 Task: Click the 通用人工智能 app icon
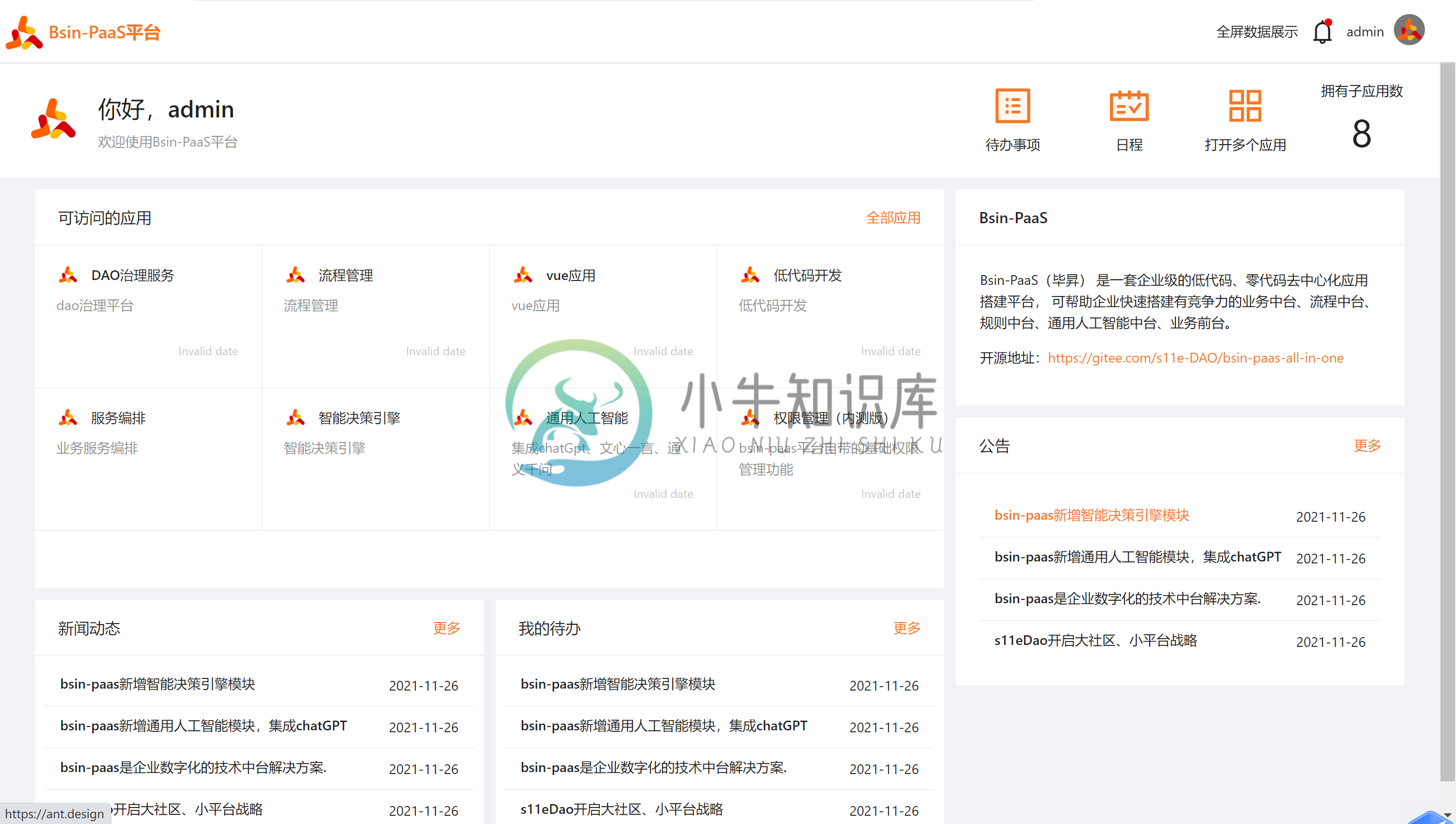pos(523,418)
